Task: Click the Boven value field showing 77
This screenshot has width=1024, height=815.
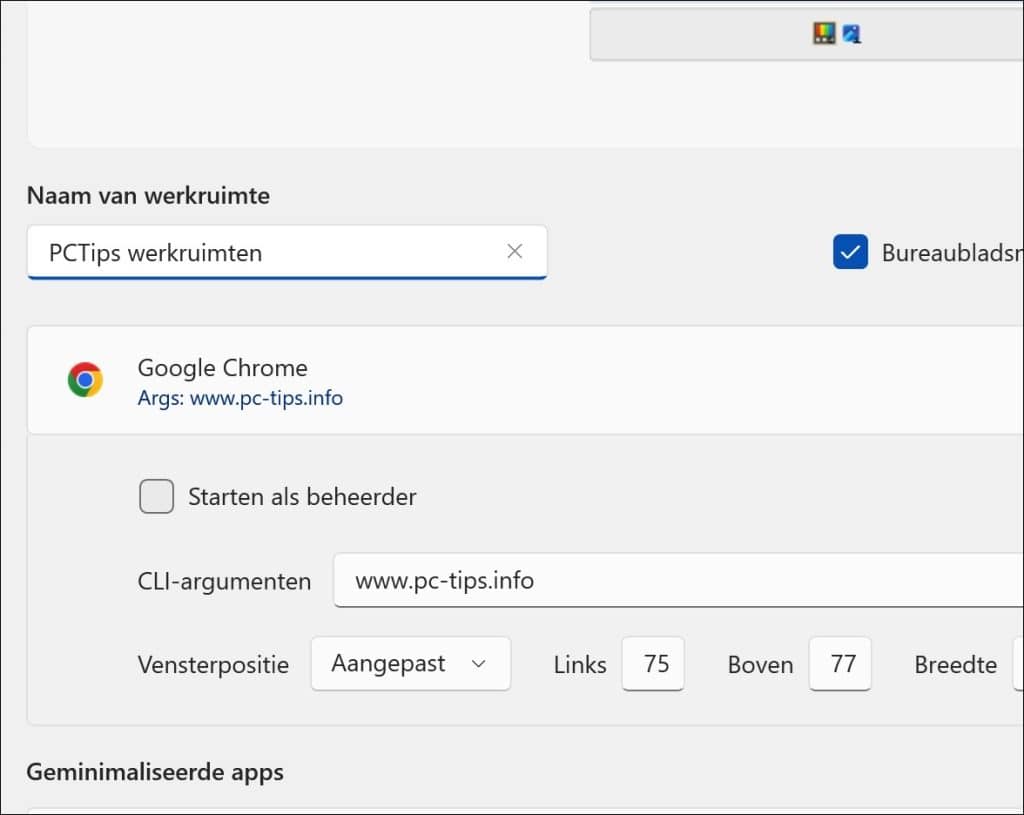Action: pyautogui.click(x=840, y=663)
